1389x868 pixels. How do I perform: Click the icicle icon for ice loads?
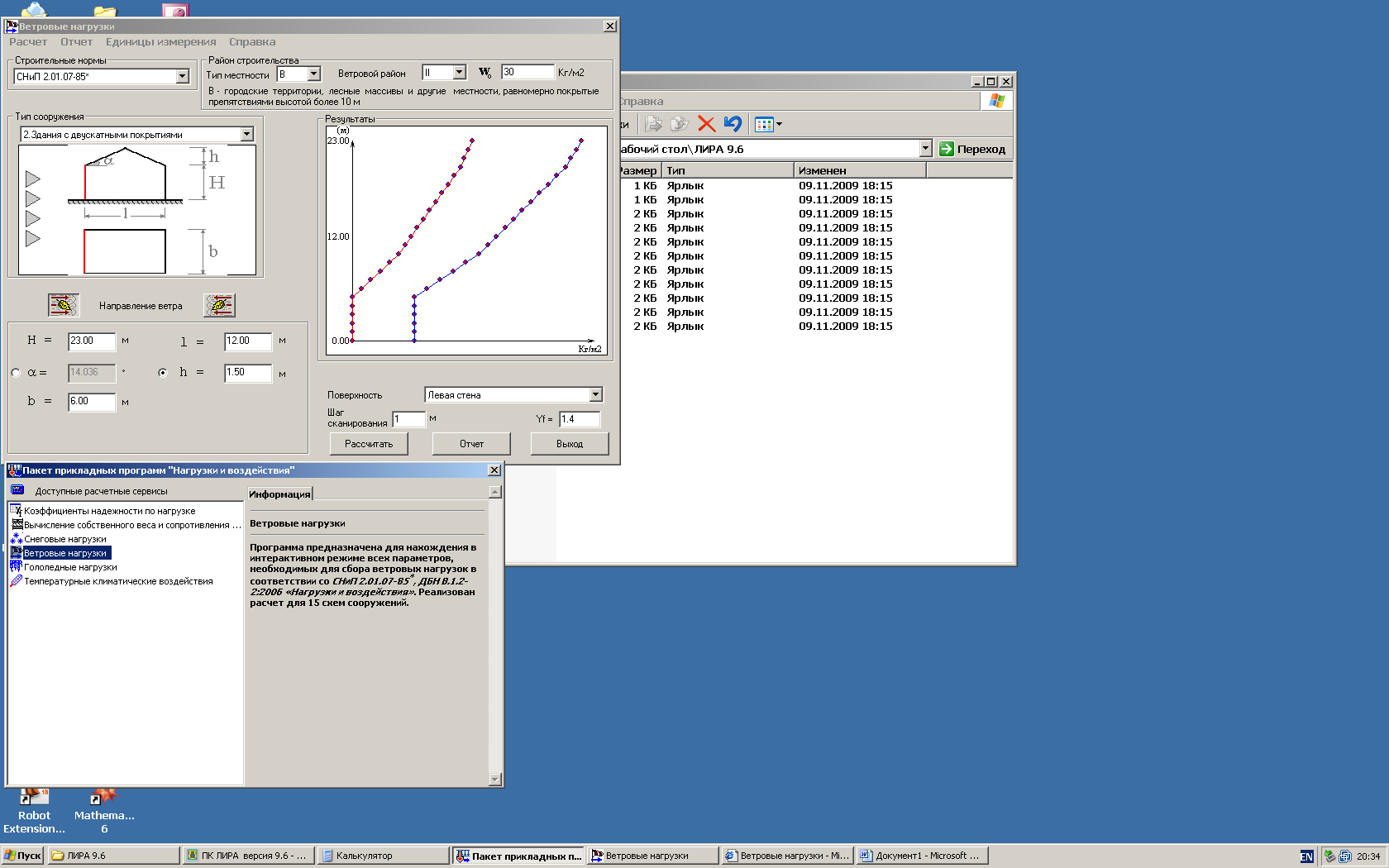17,567
